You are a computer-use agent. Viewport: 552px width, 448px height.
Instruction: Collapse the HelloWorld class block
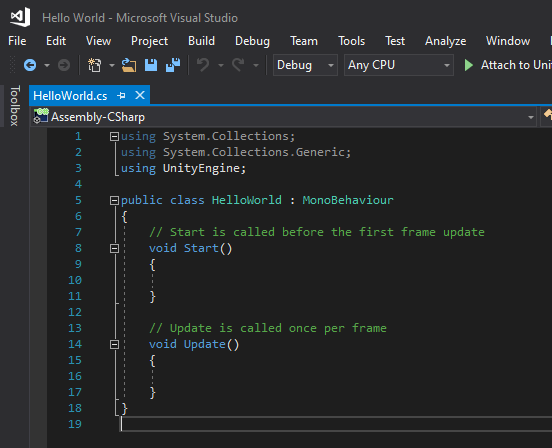tap(114, 201)
